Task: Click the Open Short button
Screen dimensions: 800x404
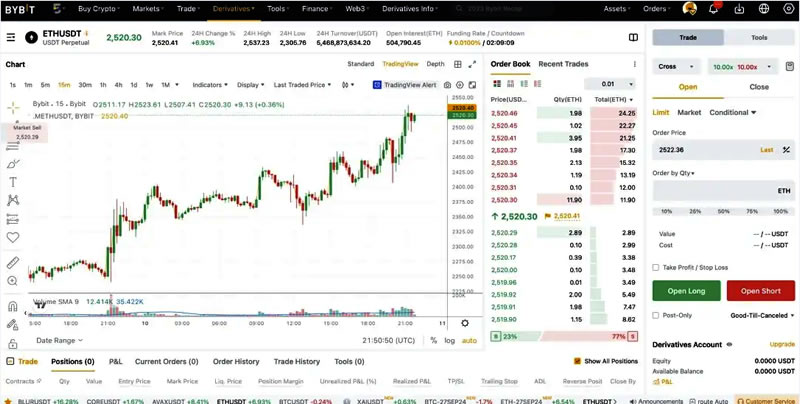Action: coord(760,291)
